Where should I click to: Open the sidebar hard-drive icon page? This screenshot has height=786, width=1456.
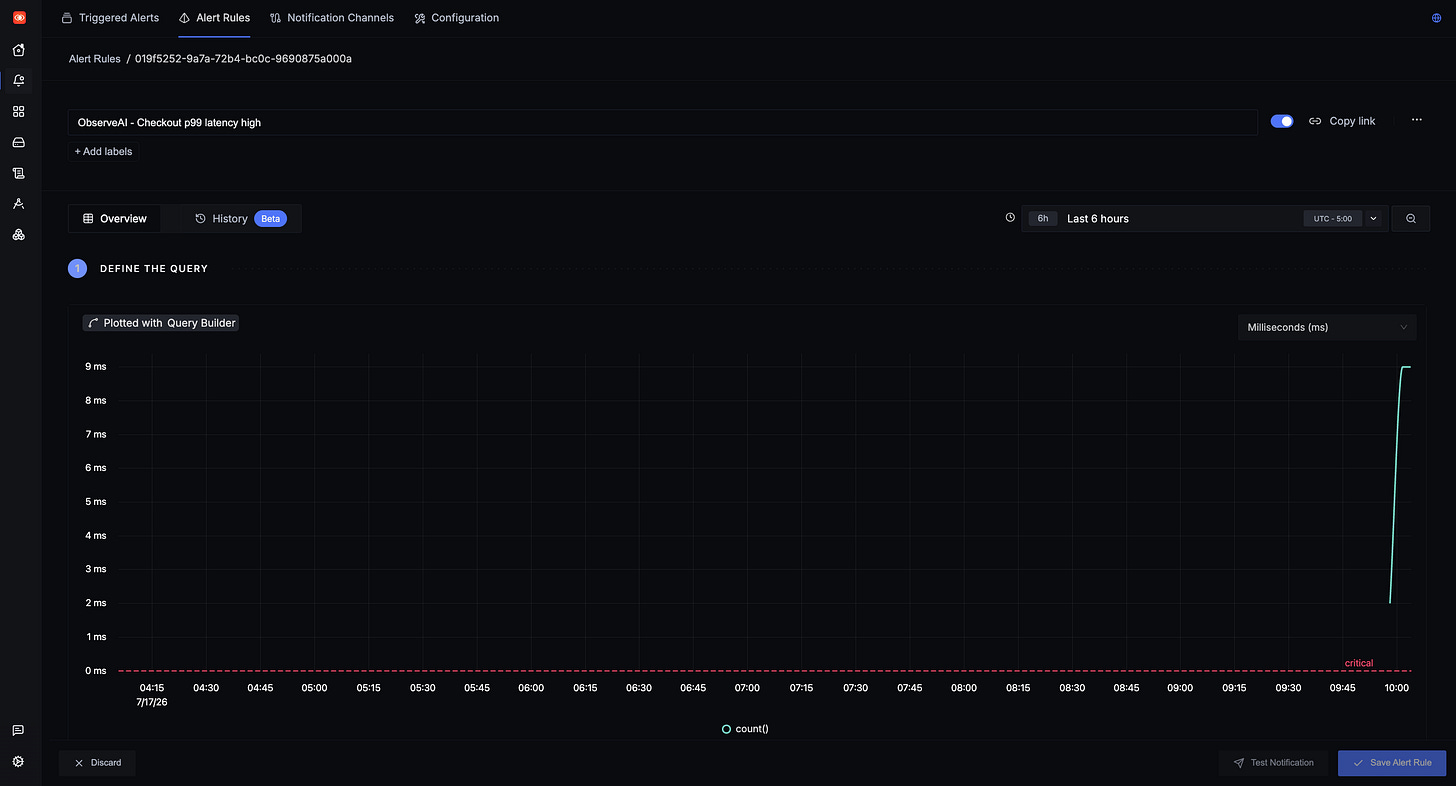(x=19, y=143)
